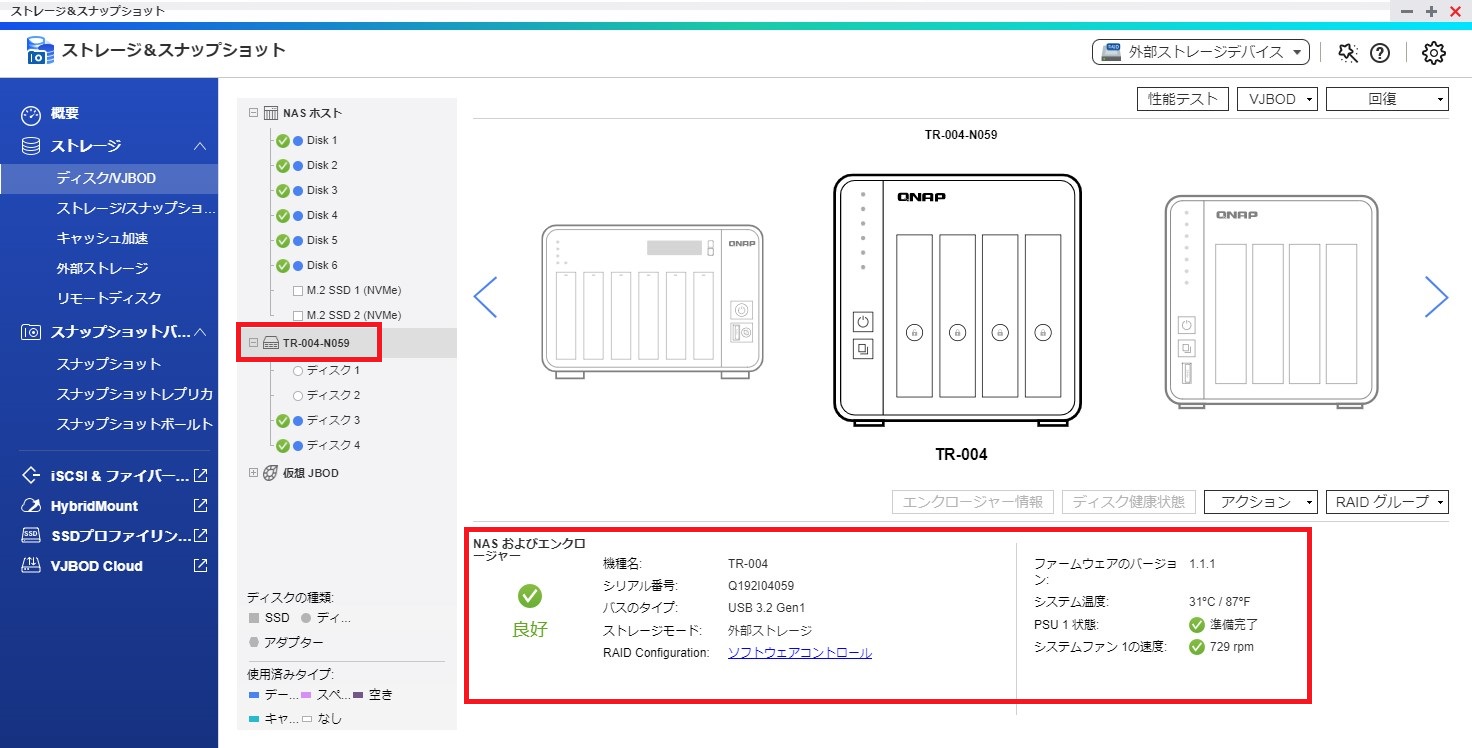The width and height of the screenshot is (1472, 748).
Task: Open the help question mark icon
Action: pos(1380,53)
